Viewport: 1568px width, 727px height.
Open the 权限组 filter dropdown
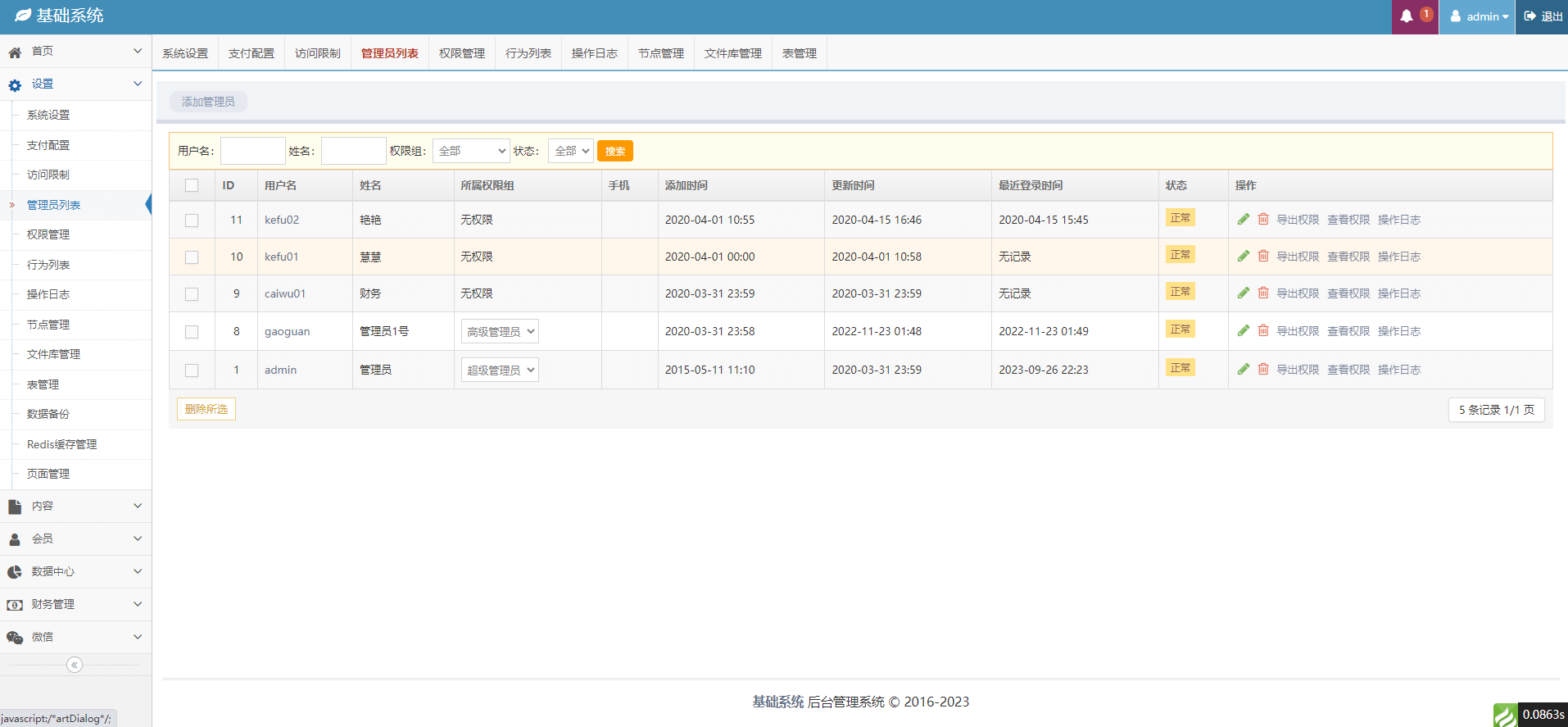[x=471, y=151]
